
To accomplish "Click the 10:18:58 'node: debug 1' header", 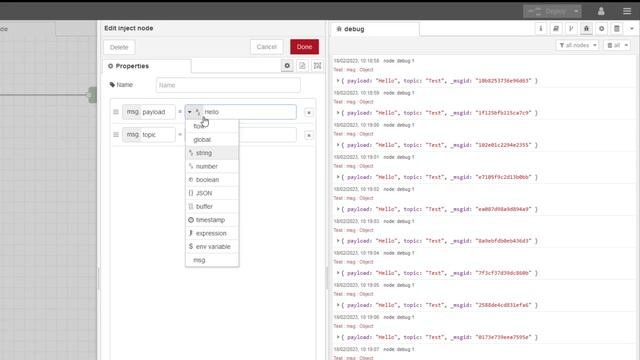I will click(399, 61).
